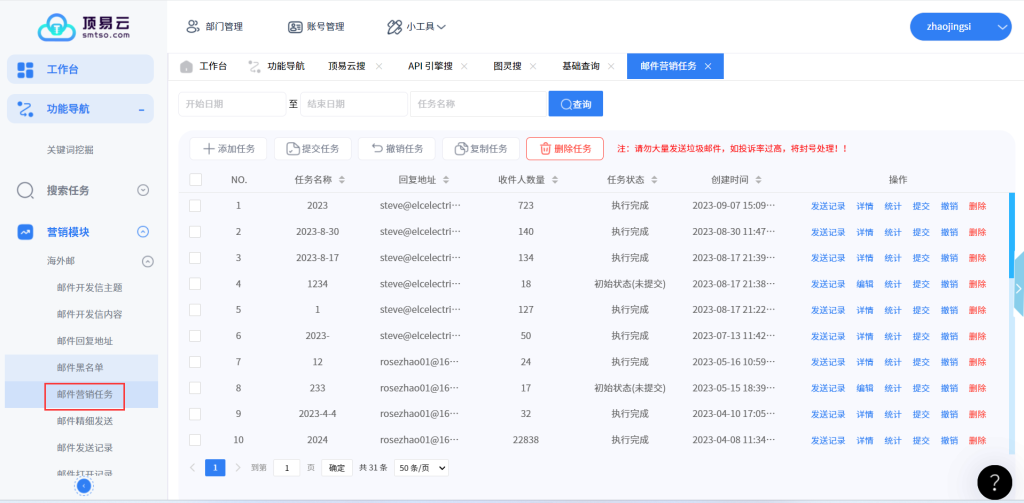This screenshot has height=503, width=1024.
Task: Open the 50条/页 page size dropdown
Action: 422,467
